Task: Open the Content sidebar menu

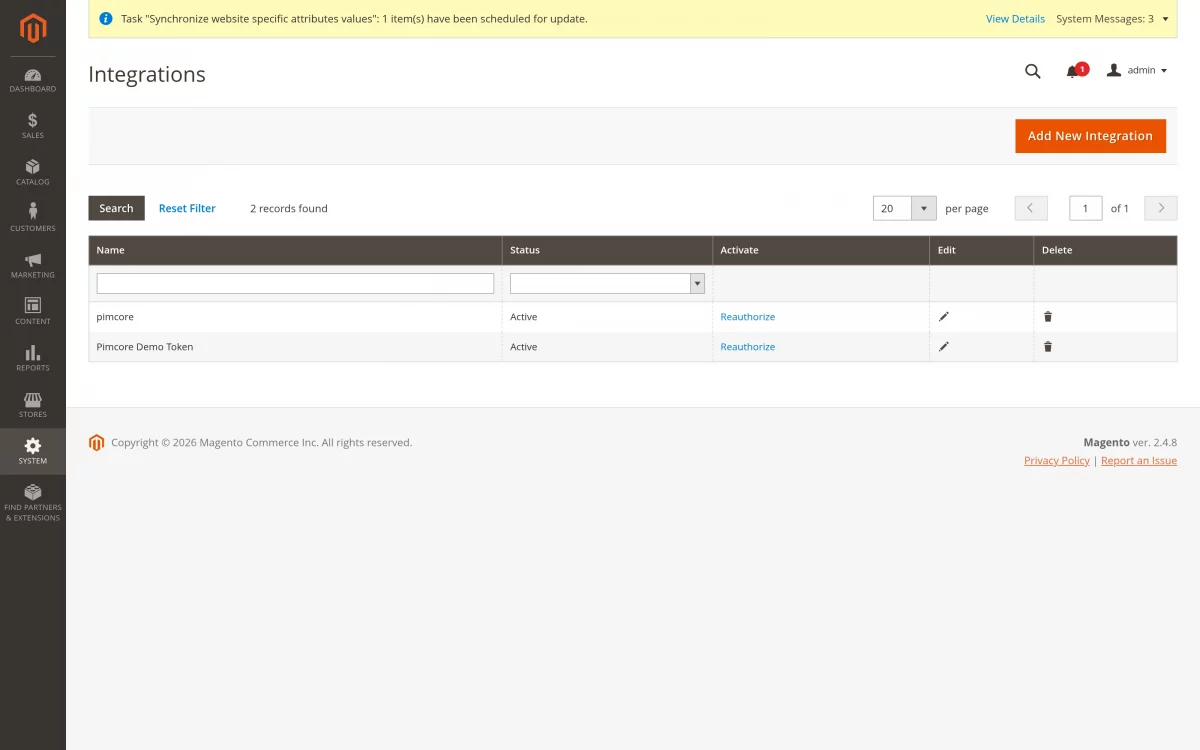Action: (33, 312)
